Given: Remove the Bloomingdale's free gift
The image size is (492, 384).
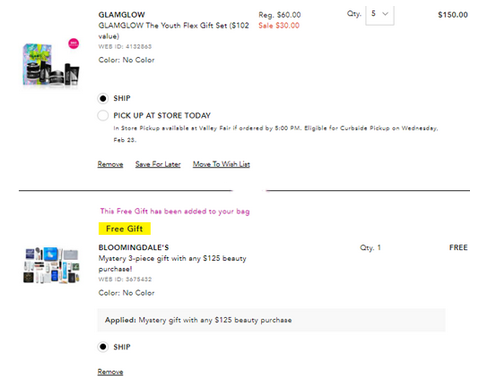Looking at the screenshot, I should tap(110, 372).
